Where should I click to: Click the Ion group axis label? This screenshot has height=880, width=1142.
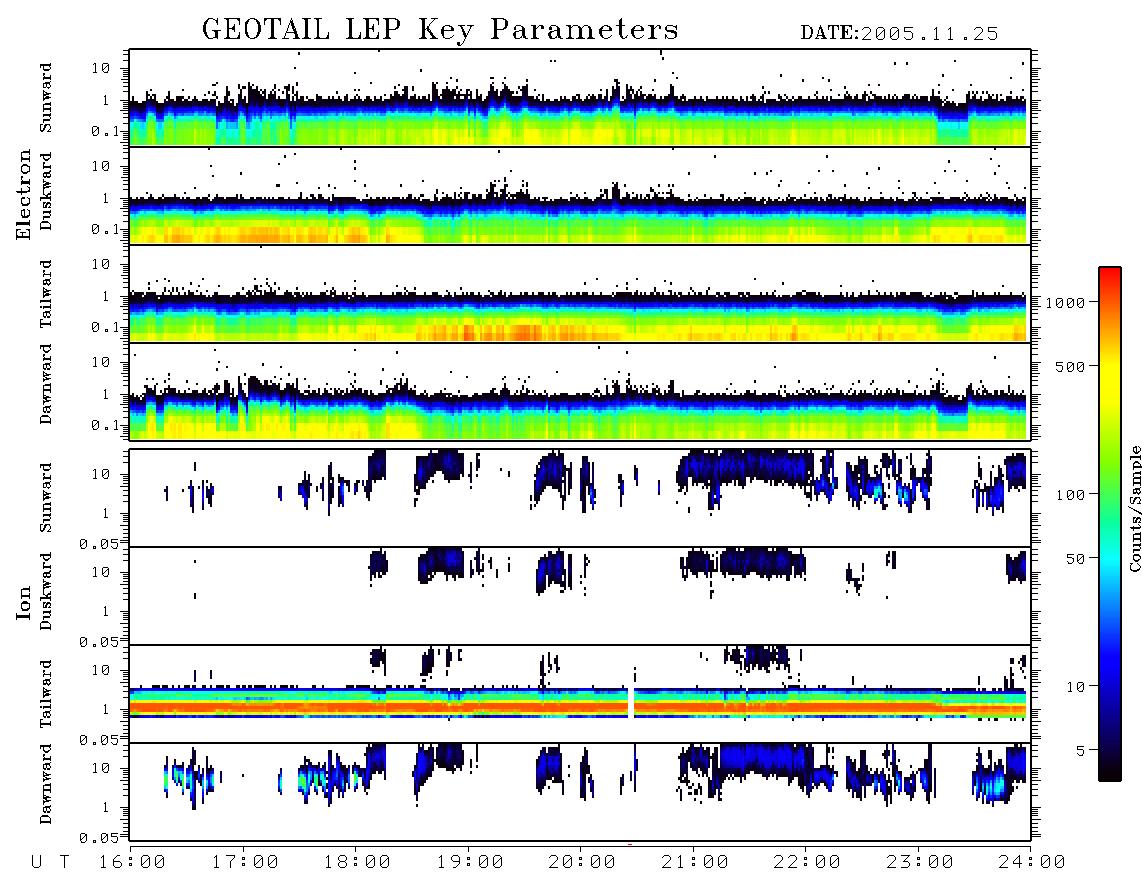24,602
